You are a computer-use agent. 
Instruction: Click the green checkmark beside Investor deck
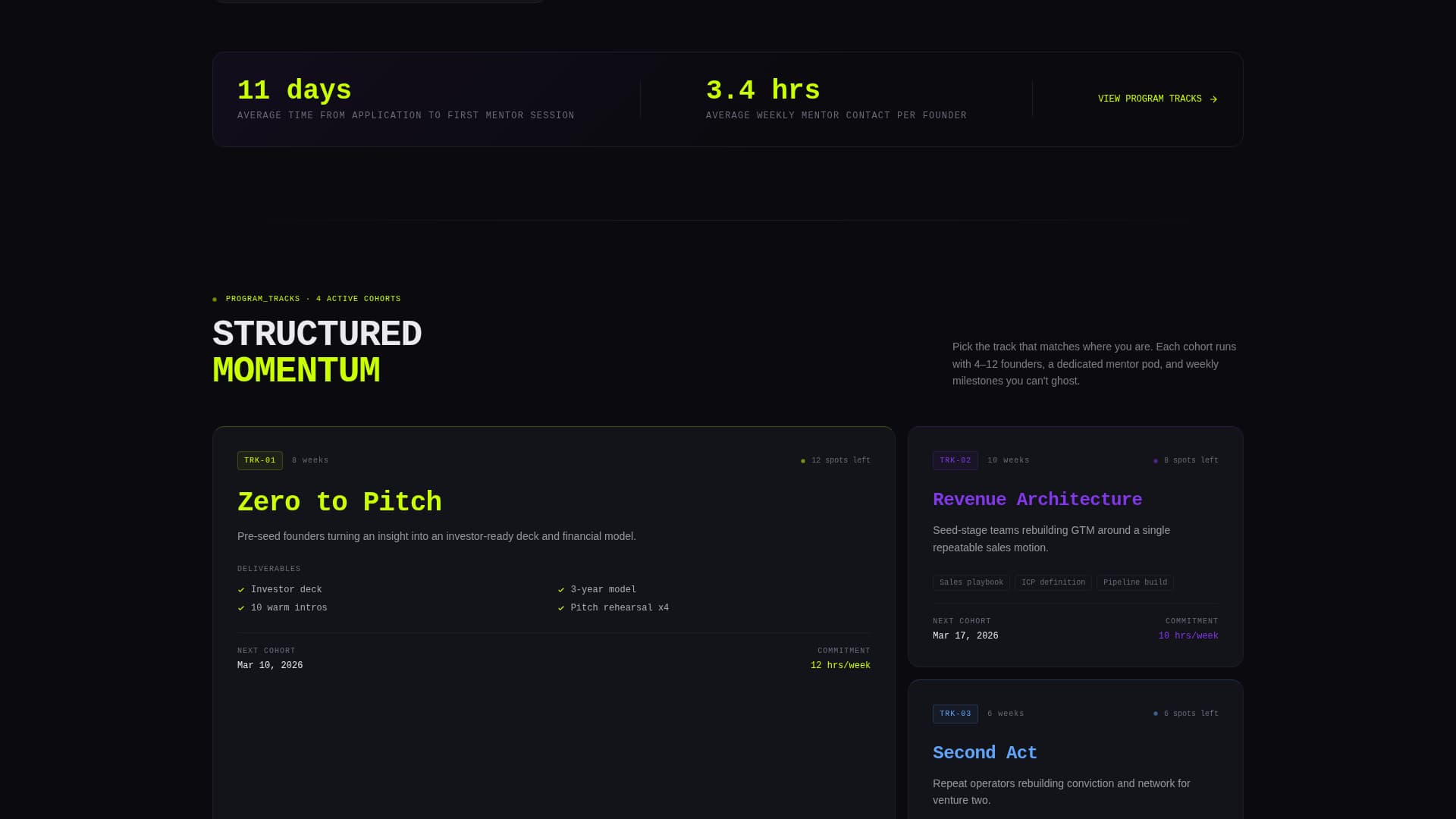(x=241, y=589)
